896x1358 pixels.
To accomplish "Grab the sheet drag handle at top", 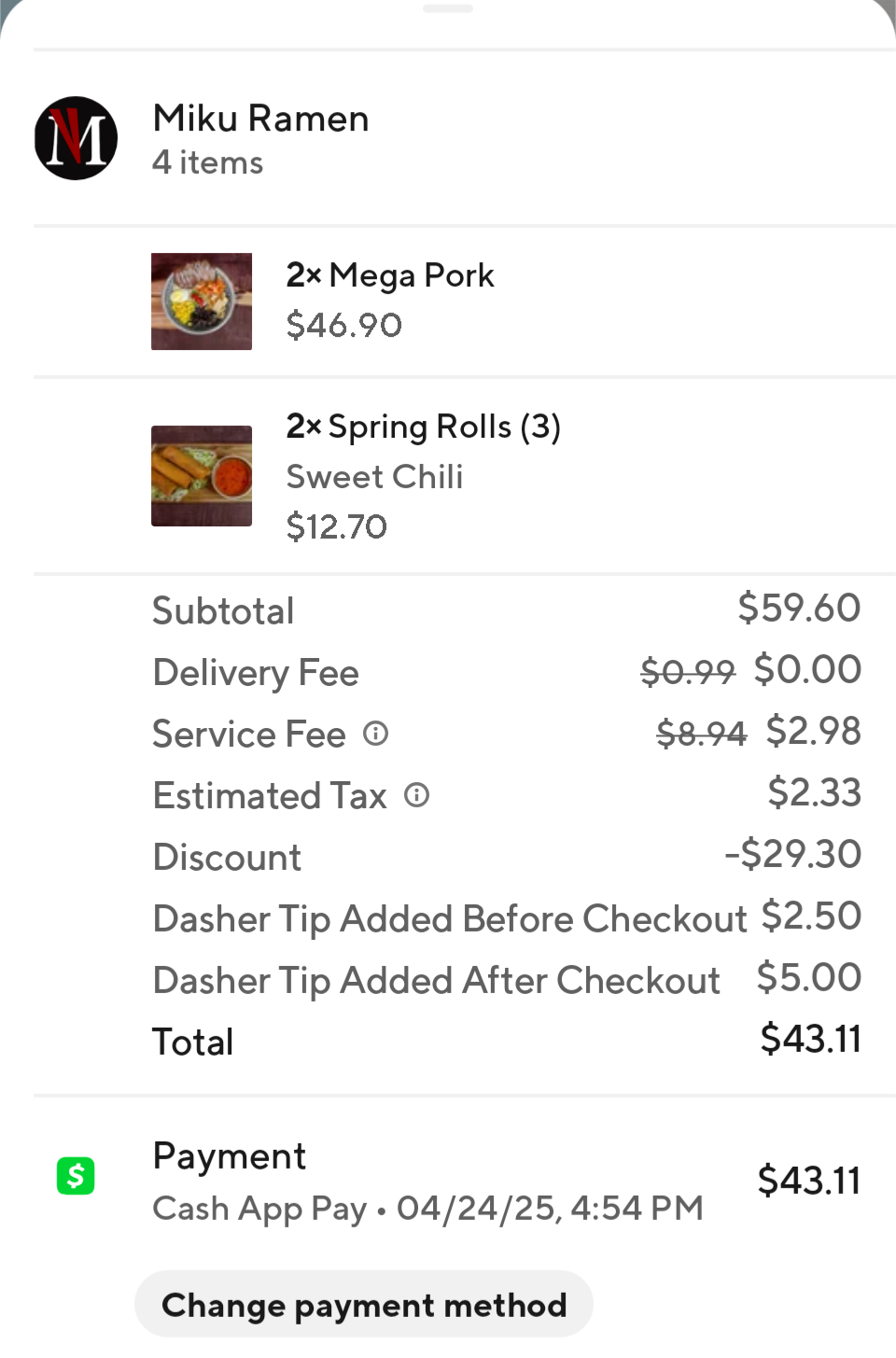I will coord(448,8).
